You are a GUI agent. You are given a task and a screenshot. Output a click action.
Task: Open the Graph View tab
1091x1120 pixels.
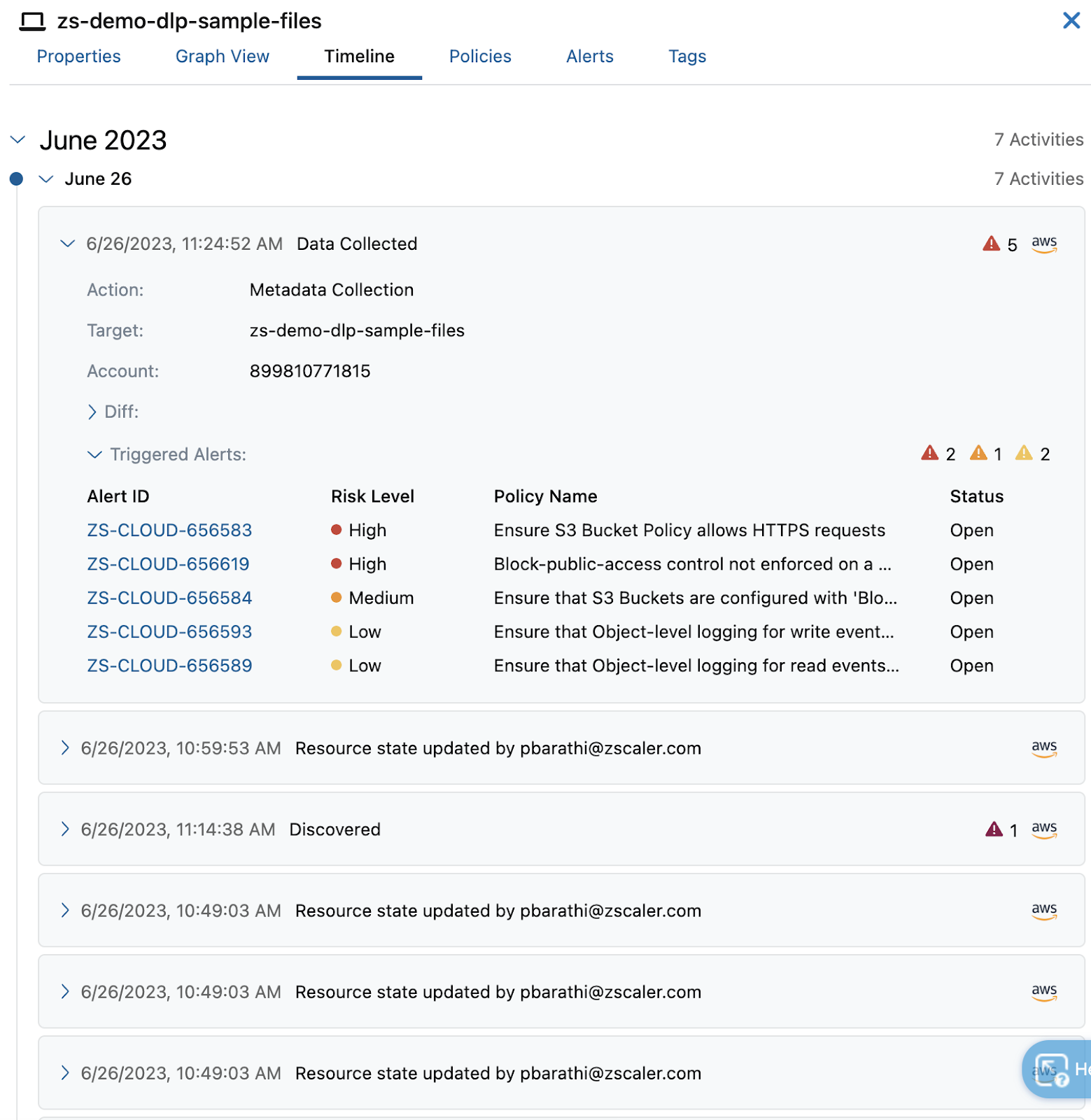223,56
